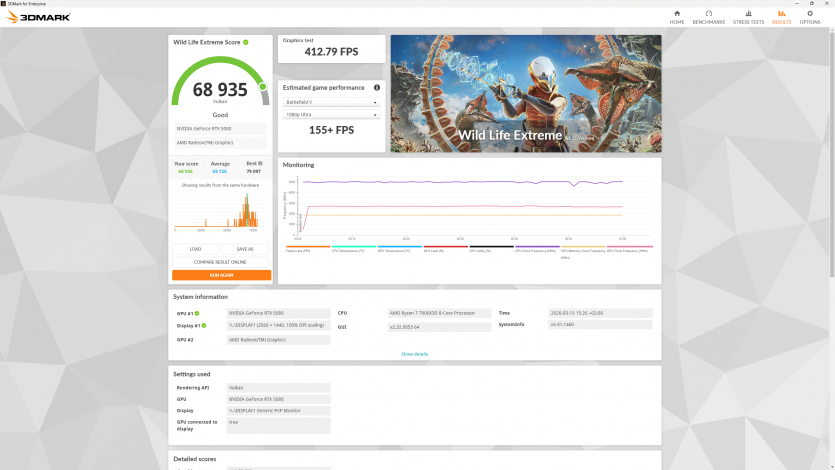Click the Run Again button
Image resolution: width=835 pixels, height=470 pixels.
tap(221, 275)
